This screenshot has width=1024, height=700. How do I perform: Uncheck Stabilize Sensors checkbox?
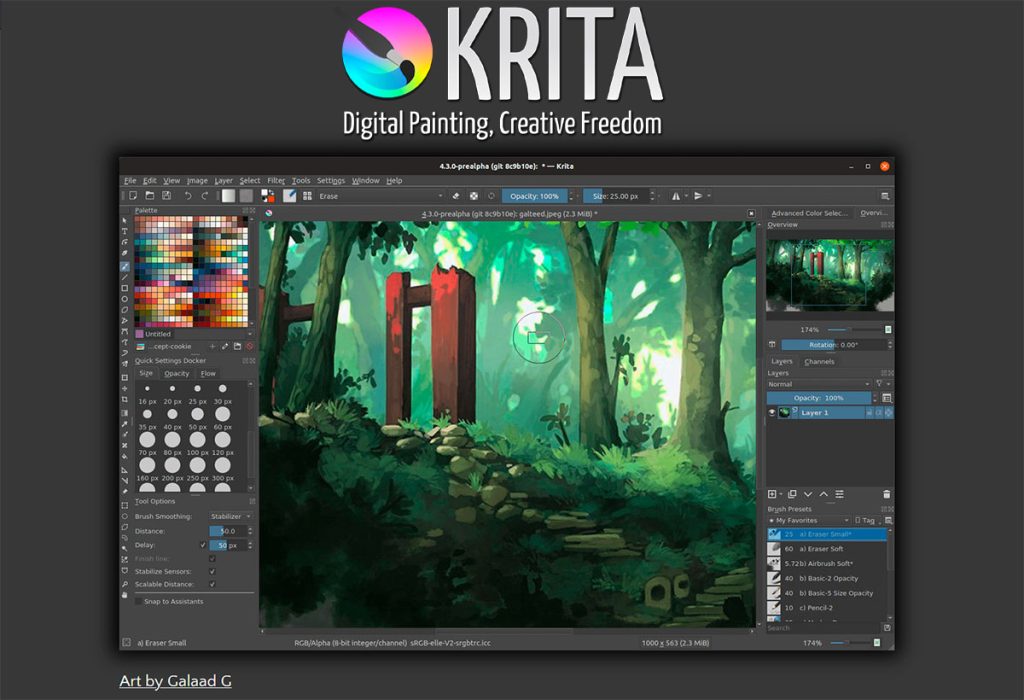point(212,571)
